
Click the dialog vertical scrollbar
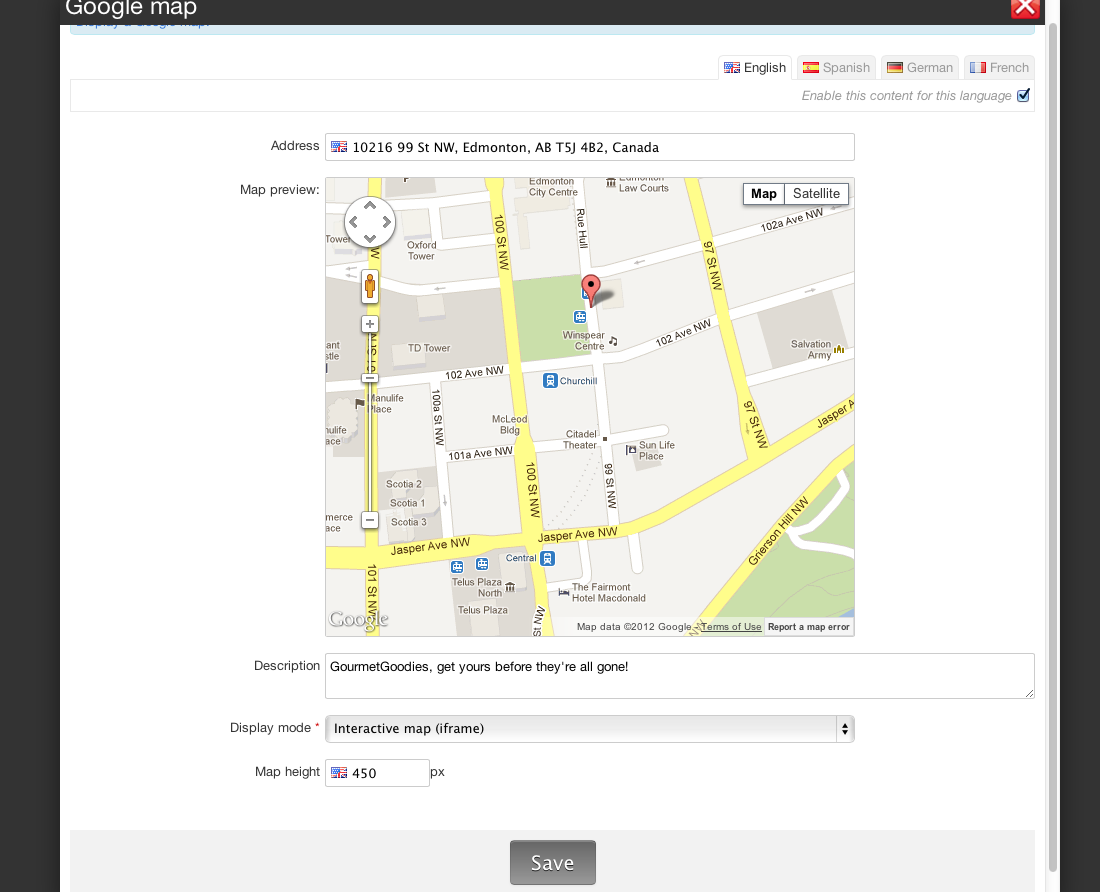pos(1052,449)
